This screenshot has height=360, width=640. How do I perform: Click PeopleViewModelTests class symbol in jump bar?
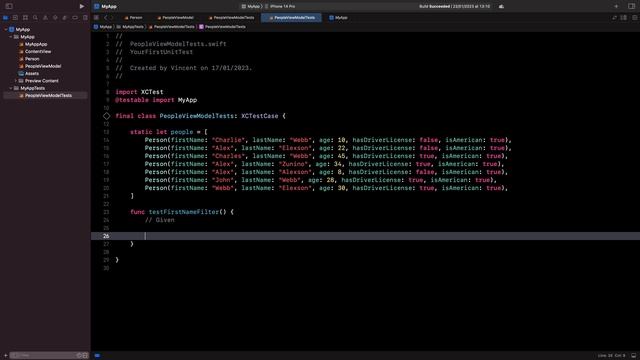pyautogui.click(x=222, y=27)
